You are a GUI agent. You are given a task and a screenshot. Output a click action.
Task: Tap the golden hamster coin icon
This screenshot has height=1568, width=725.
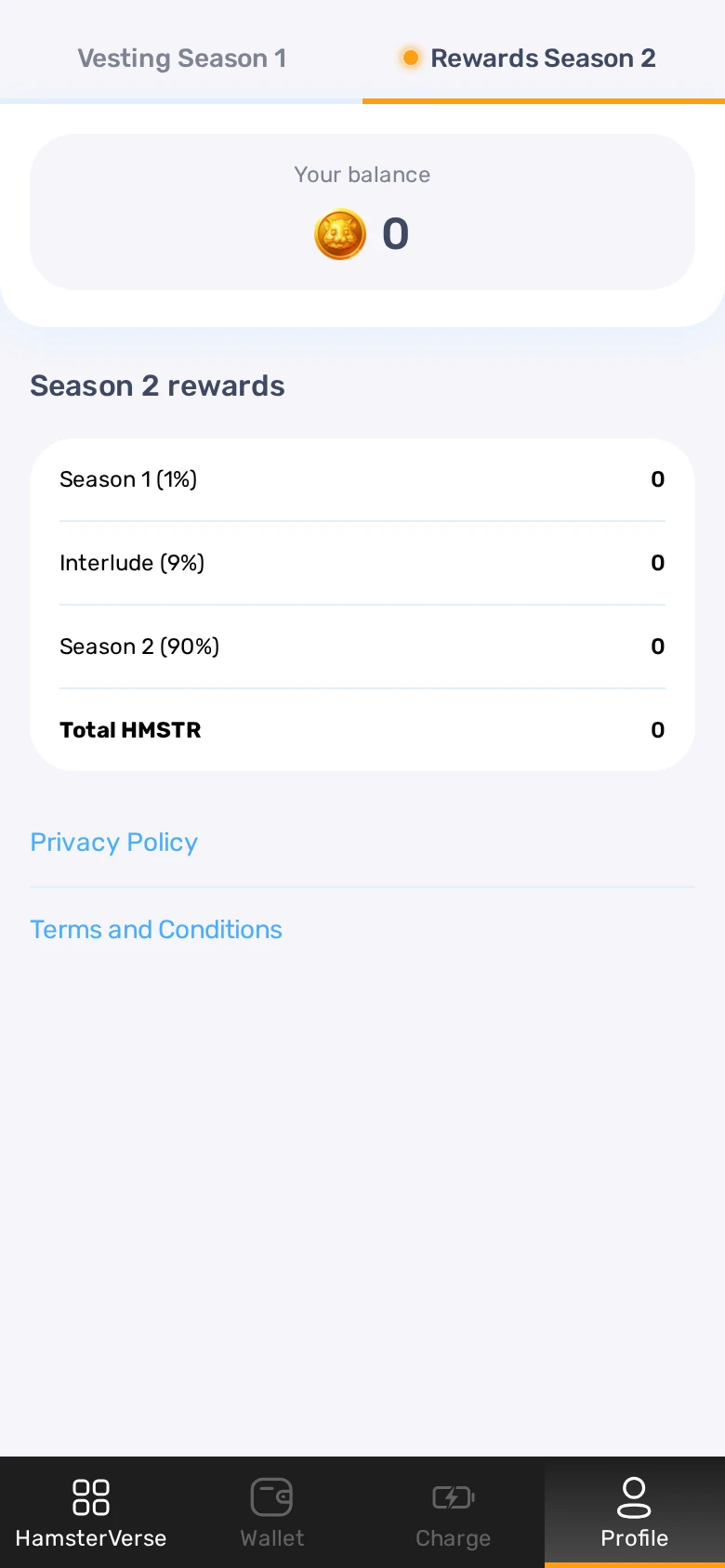pyautogui.click(x=340, y=234)
